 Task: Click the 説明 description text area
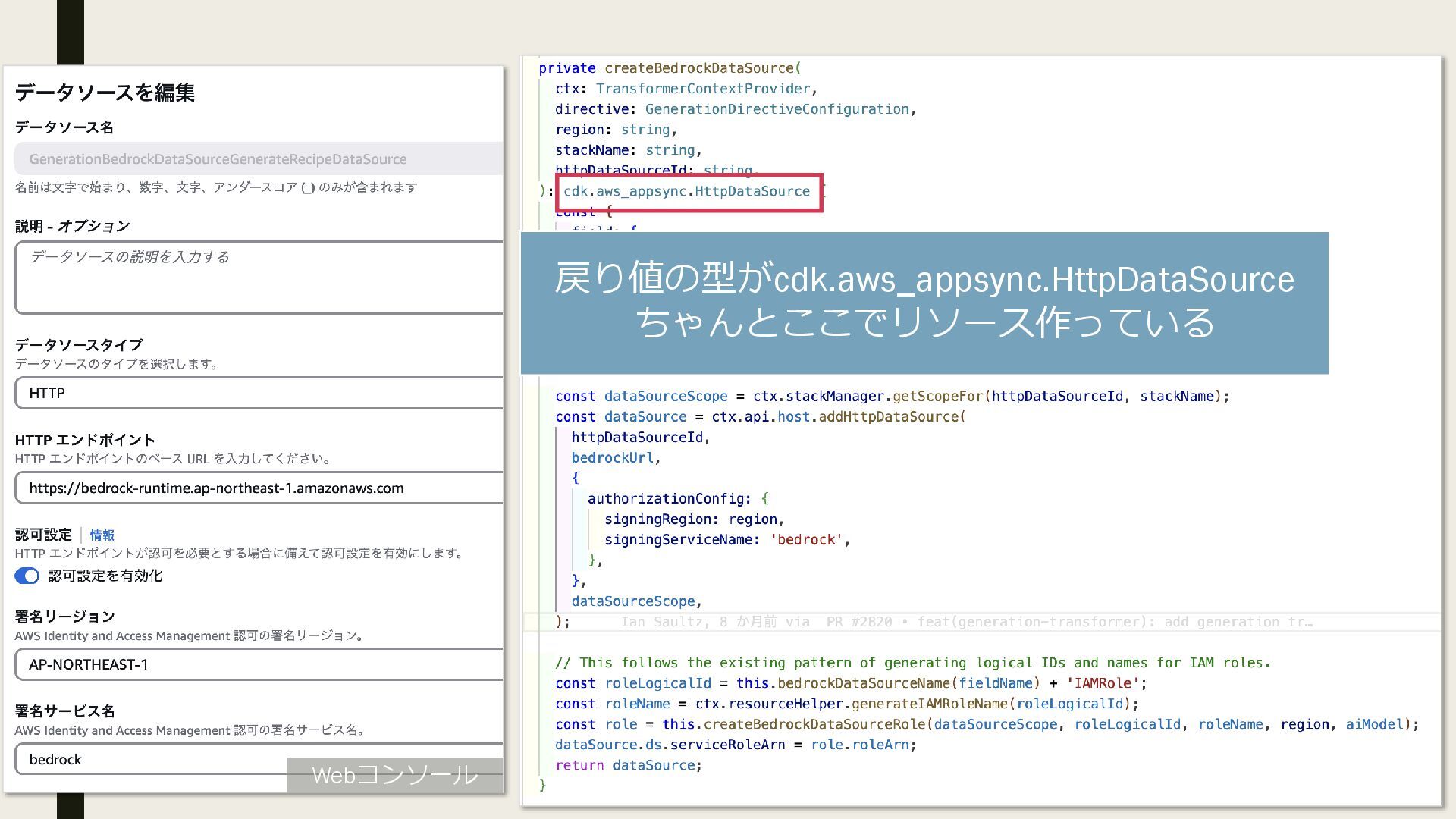click(258, 277)
